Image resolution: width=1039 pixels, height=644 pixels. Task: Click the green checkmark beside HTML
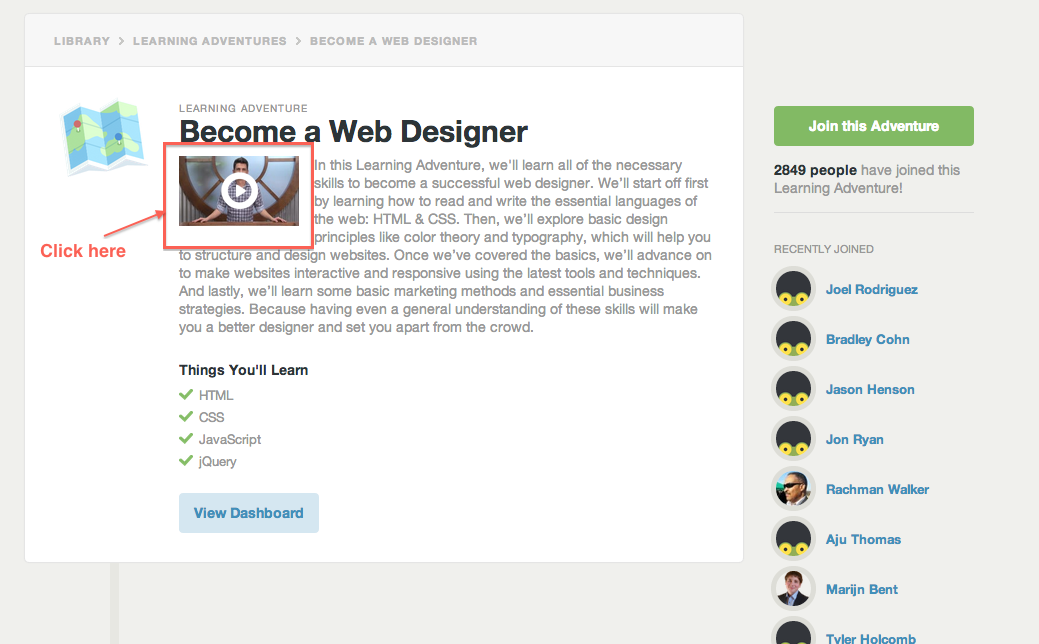[185, 394]
